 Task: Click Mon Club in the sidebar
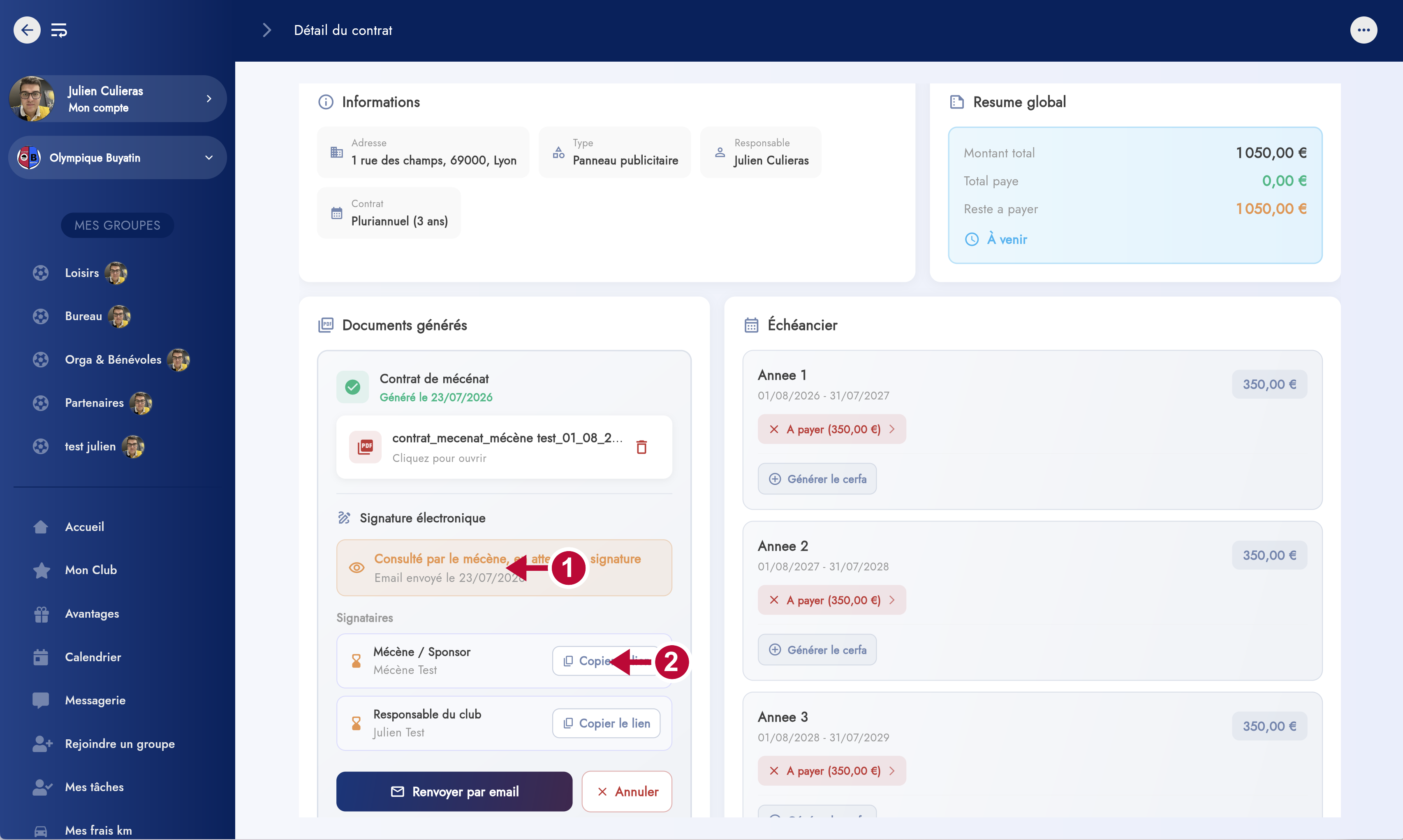pos(90,570)
